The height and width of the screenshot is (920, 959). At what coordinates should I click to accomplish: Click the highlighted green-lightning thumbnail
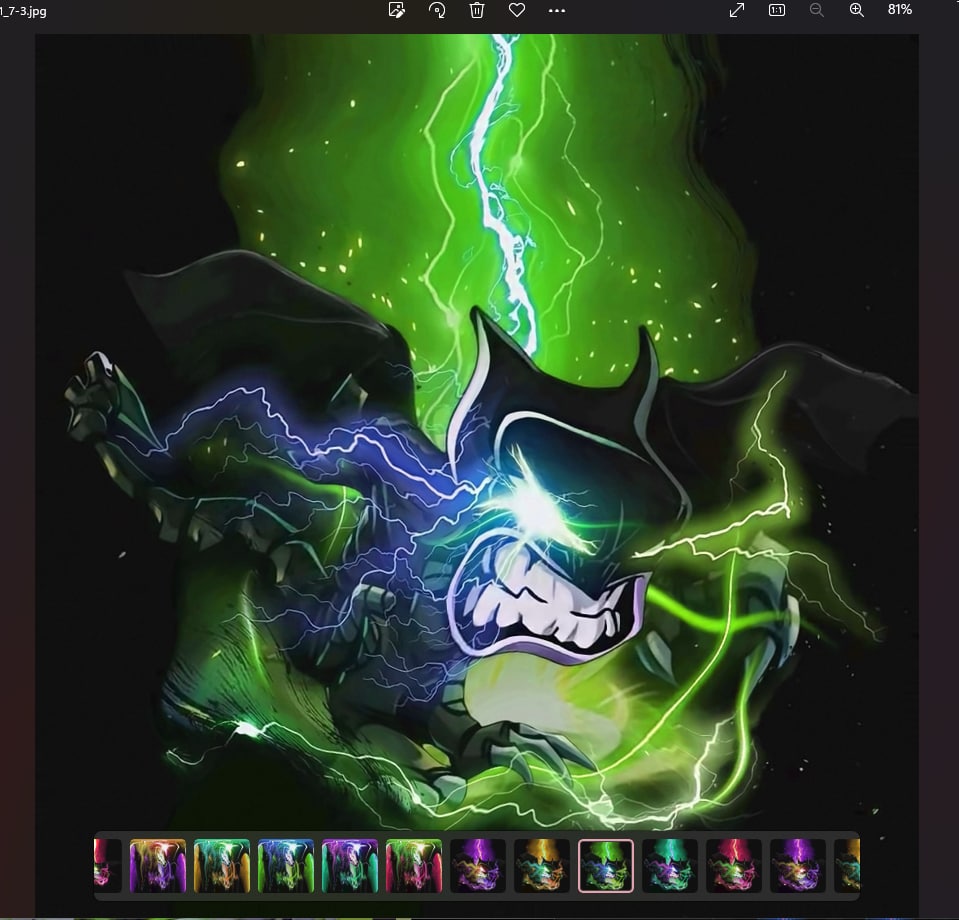[605, 866]
